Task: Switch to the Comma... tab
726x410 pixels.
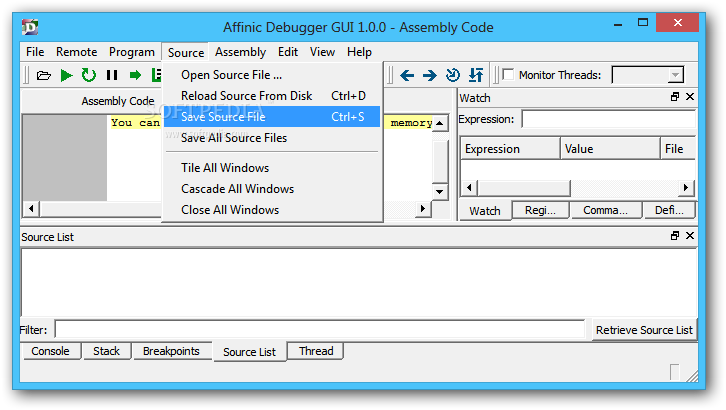Action: [606, 210]
